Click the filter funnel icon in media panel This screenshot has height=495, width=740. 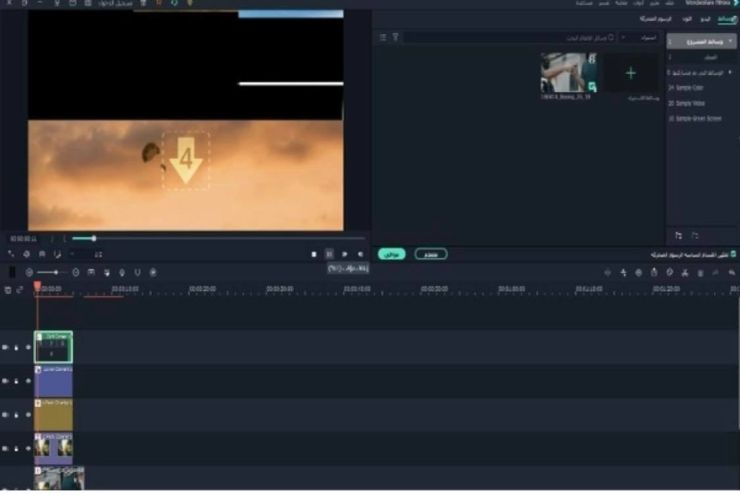pos(395,37)
